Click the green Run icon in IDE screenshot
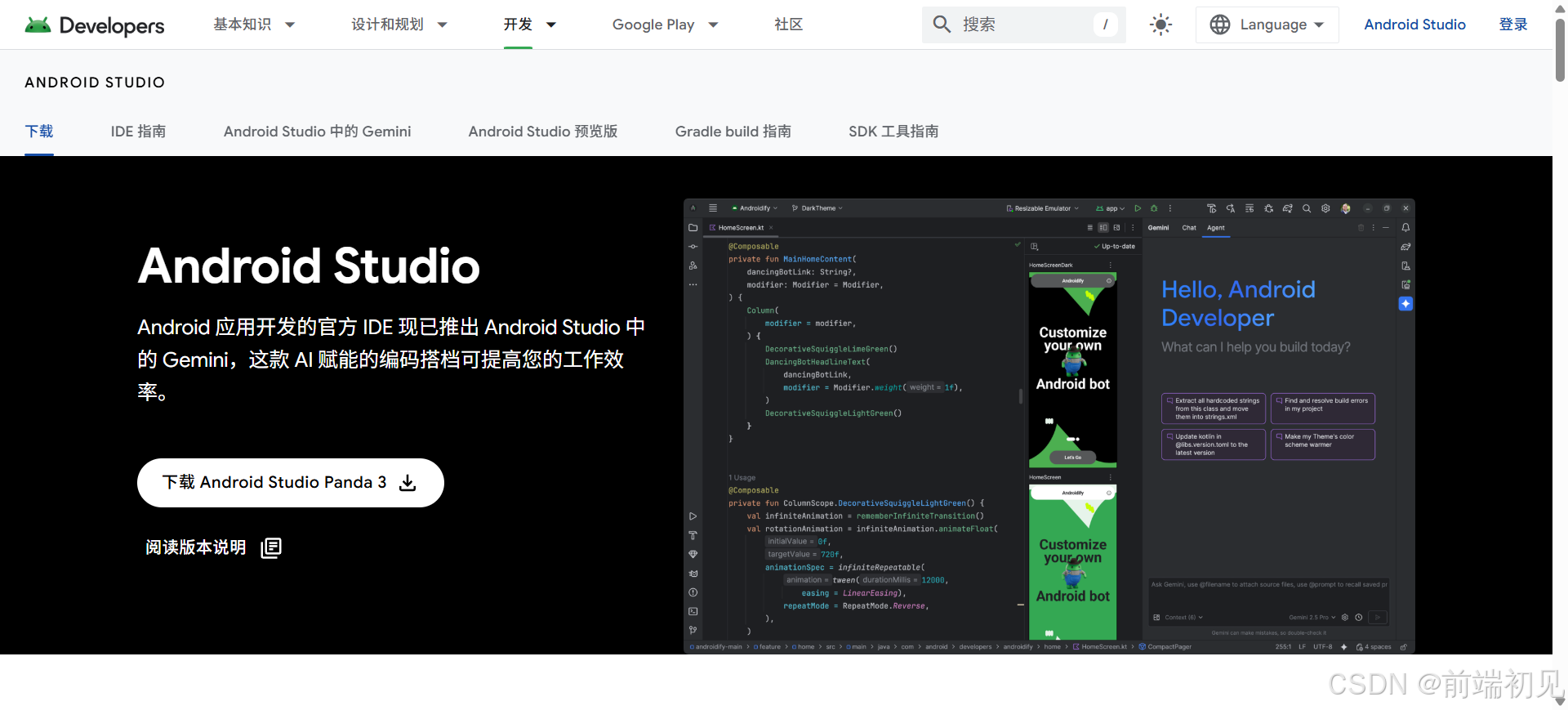The image size is (1568, 710). click(x=1138, y=208)
